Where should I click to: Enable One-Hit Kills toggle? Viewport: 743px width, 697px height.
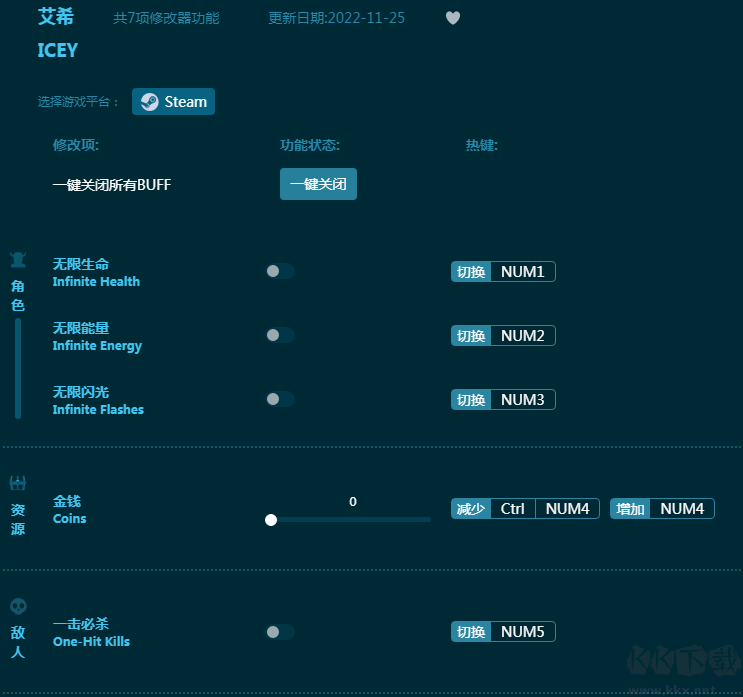pyautogui.click(x=279, y=632)
